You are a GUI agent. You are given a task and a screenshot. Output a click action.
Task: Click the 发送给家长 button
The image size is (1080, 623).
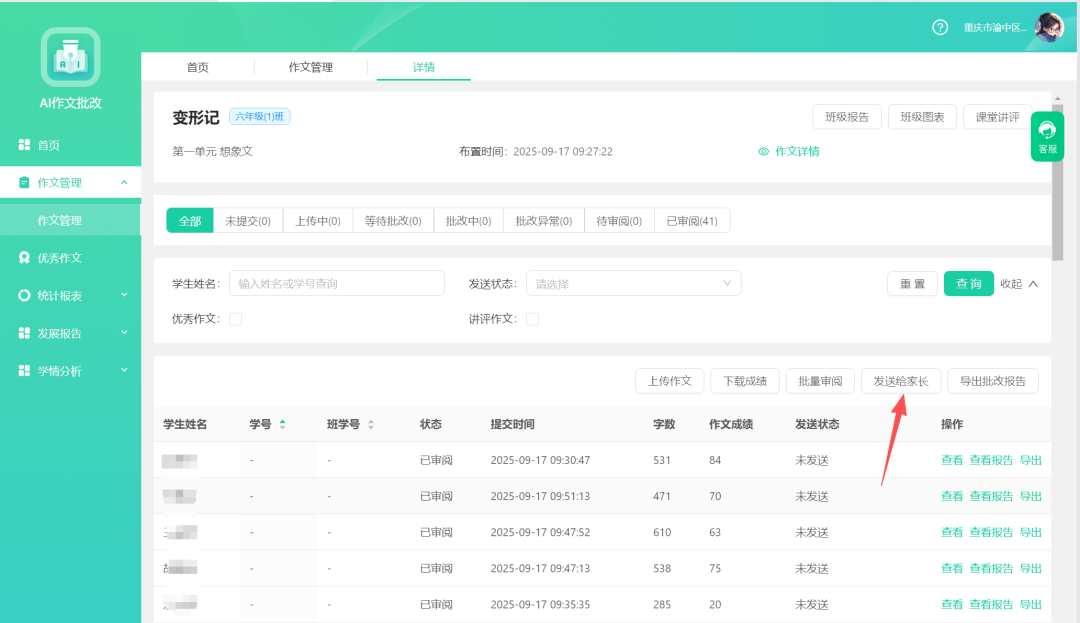(x=901, y=380)
